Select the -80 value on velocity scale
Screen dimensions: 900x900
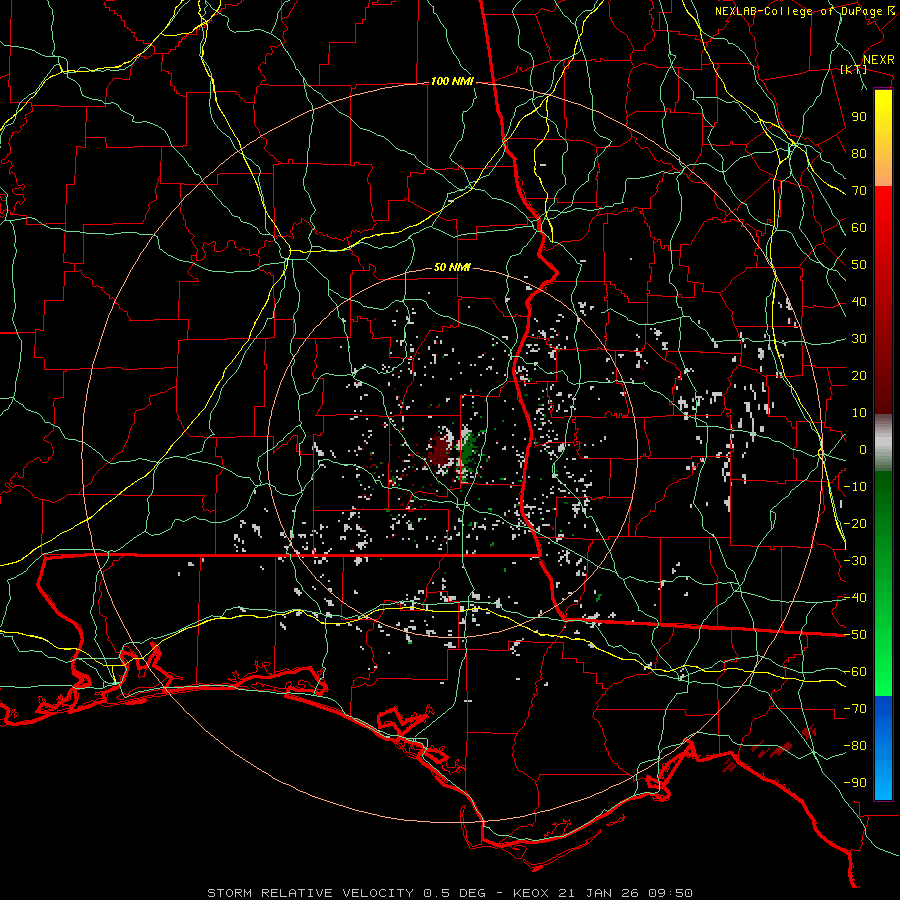pos(855,746)
